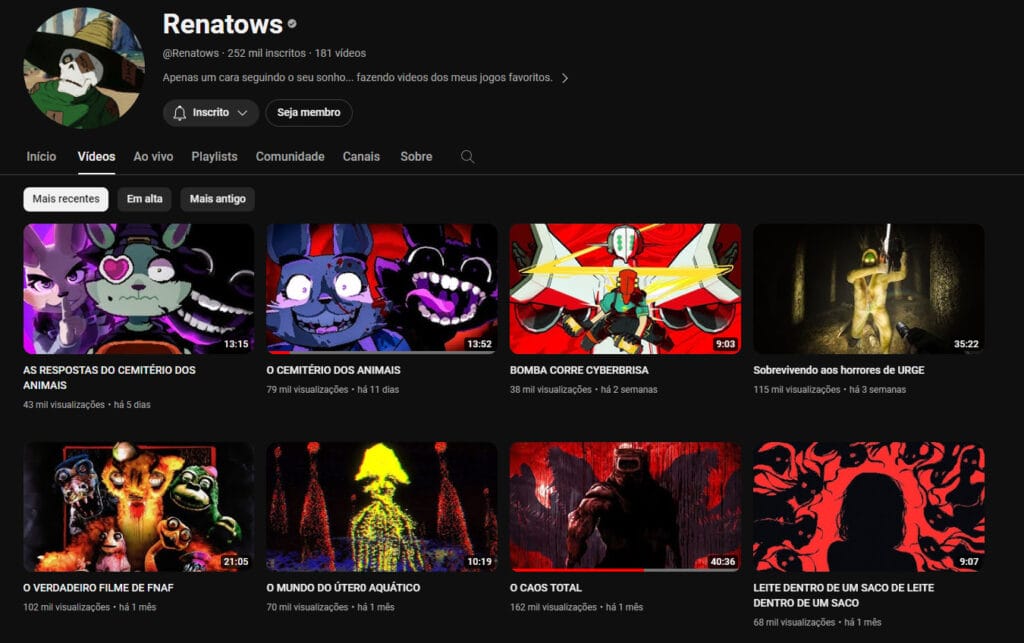This screenshot has width=1024, height=643.
Task: Click the notification bell icon
Action: tap(180, 113)
